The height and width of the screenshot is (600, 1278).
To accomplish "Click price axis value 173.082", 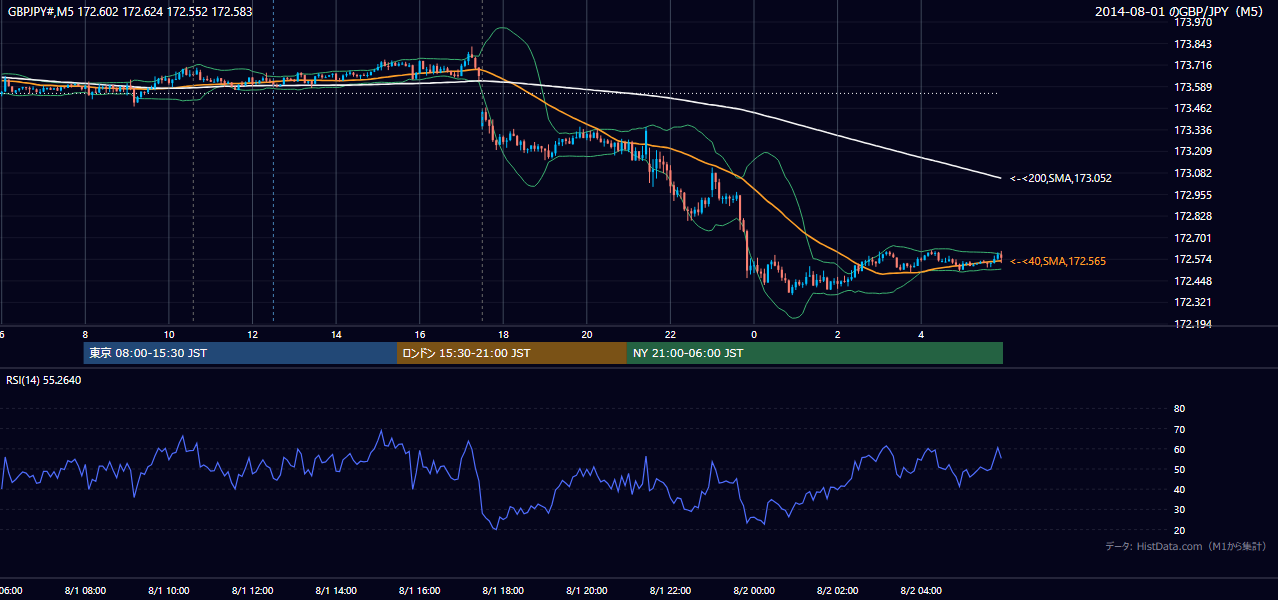I will click(1193, 173).
